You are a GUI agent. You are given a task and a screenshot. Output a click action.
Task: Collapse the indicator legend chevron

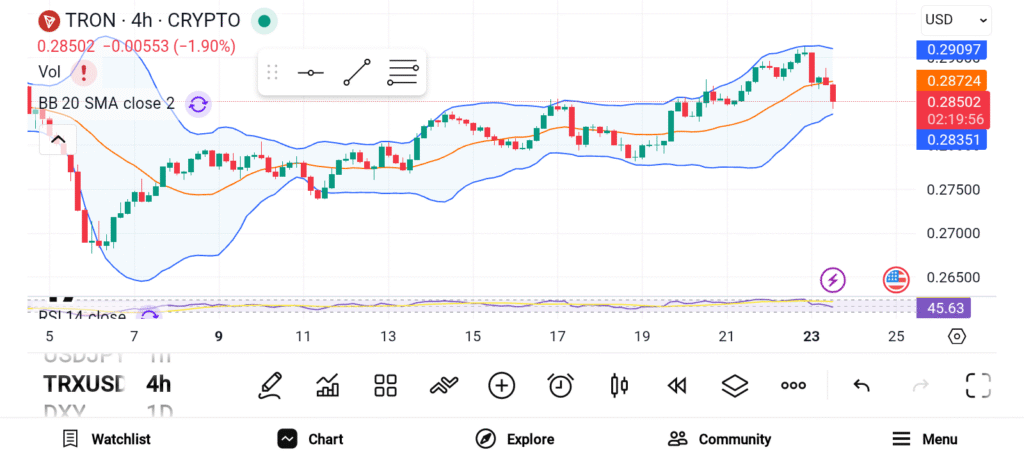pyautogui.click(x=57, y=140)
